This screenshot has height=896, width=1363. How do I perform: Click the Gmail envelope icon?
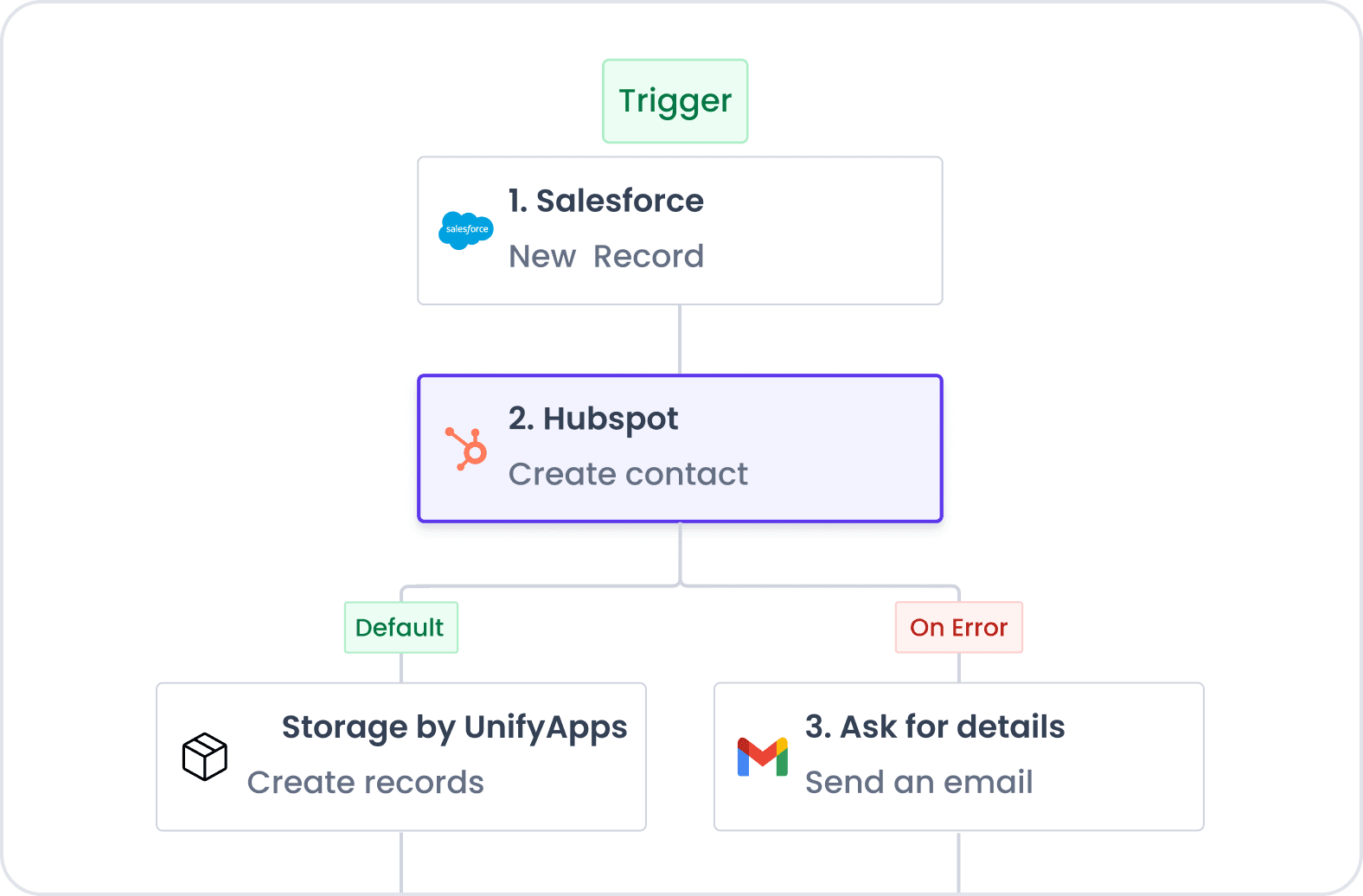(762, 757)
